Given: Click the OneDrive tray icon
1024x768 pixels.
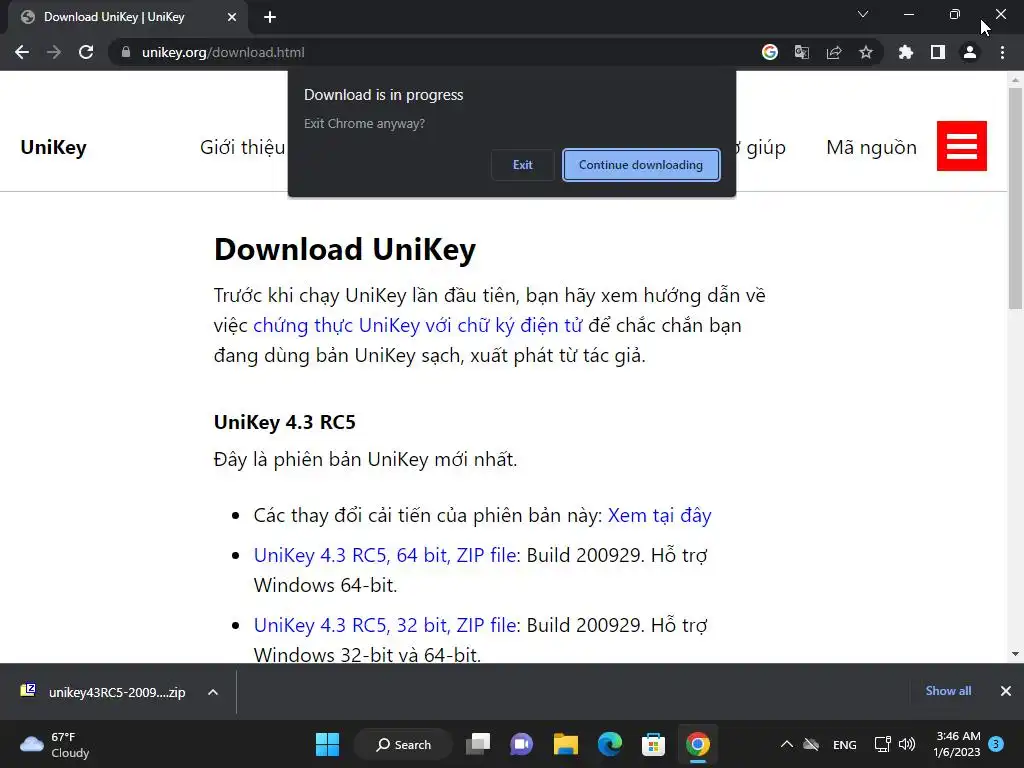Looking at the screenshot, I should (811, 744).
